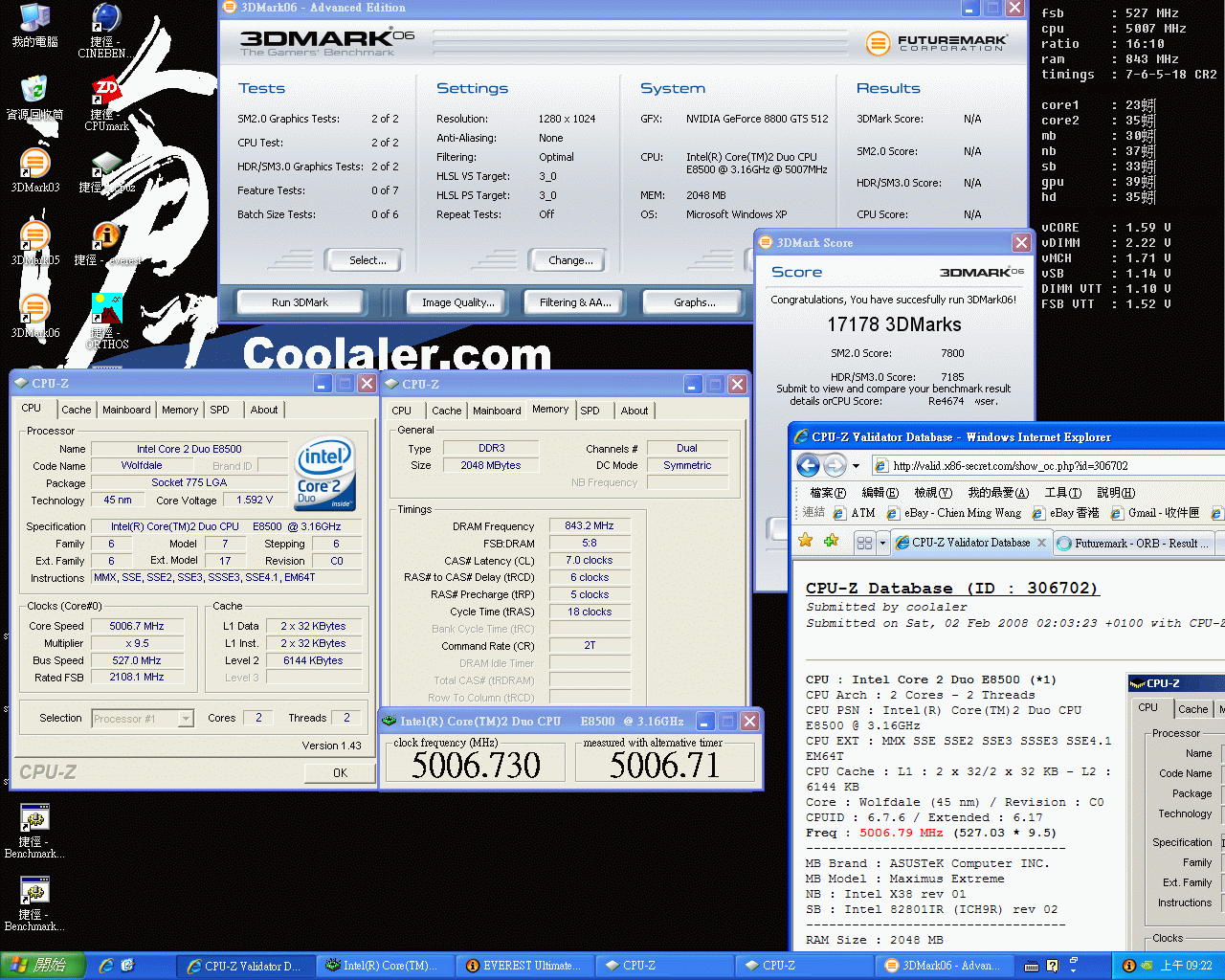1225x980 pixels.
Task: Switch to SPD tab in left CPU-Z
Action: [x=219, y=410]
